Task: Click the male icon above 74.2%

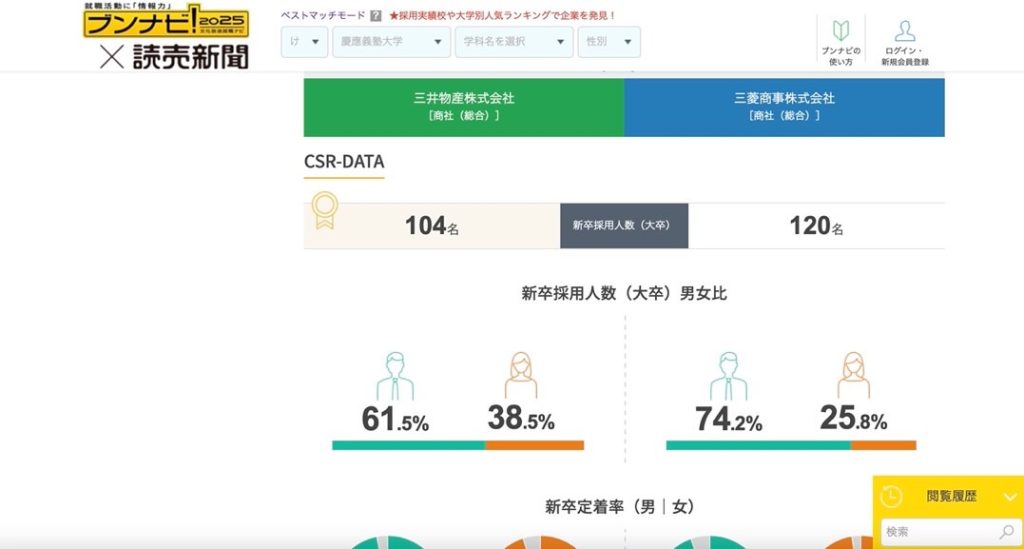Action: coord(728,376)
